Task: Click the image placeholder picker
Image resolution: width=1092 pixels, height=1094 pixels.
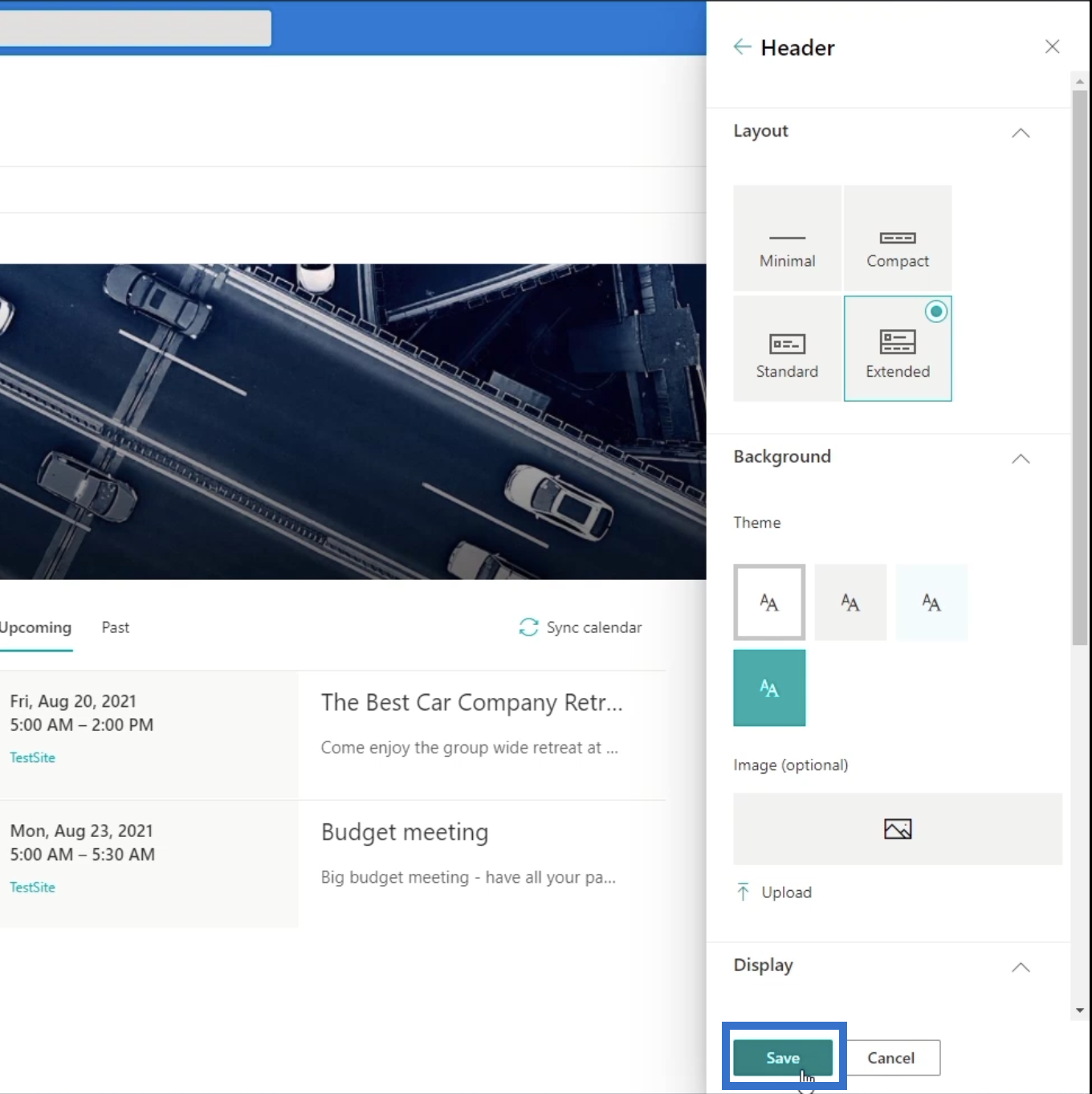Action: coord(898,829)
